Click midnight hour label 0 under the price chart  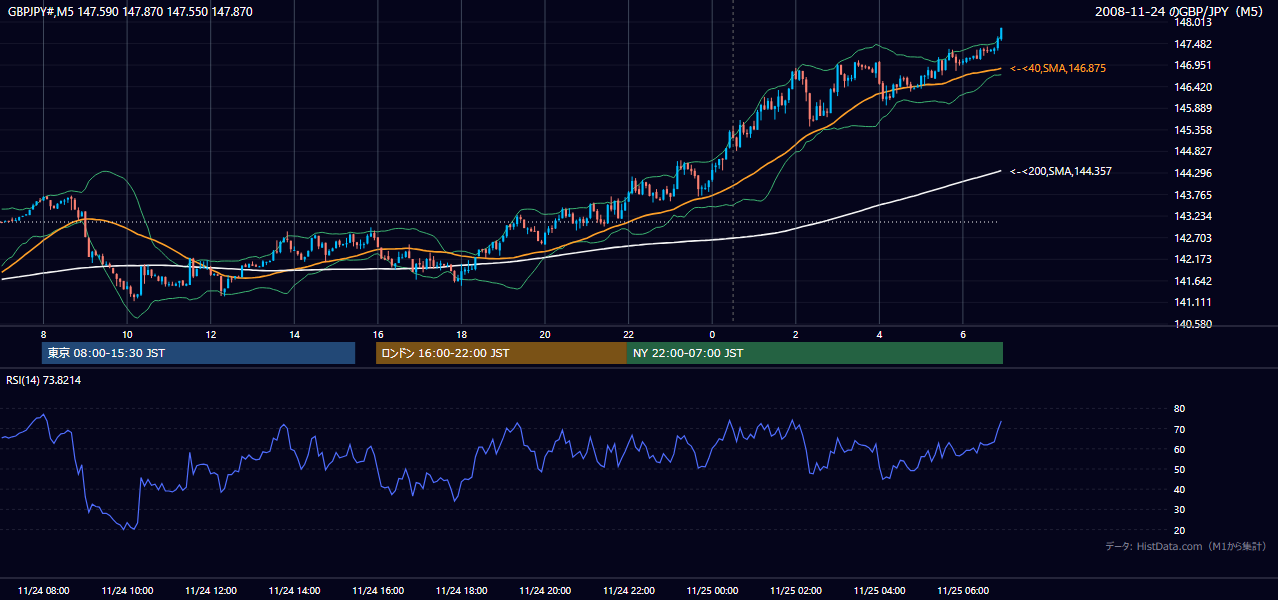pyautogui.click(x=712, y=334)
